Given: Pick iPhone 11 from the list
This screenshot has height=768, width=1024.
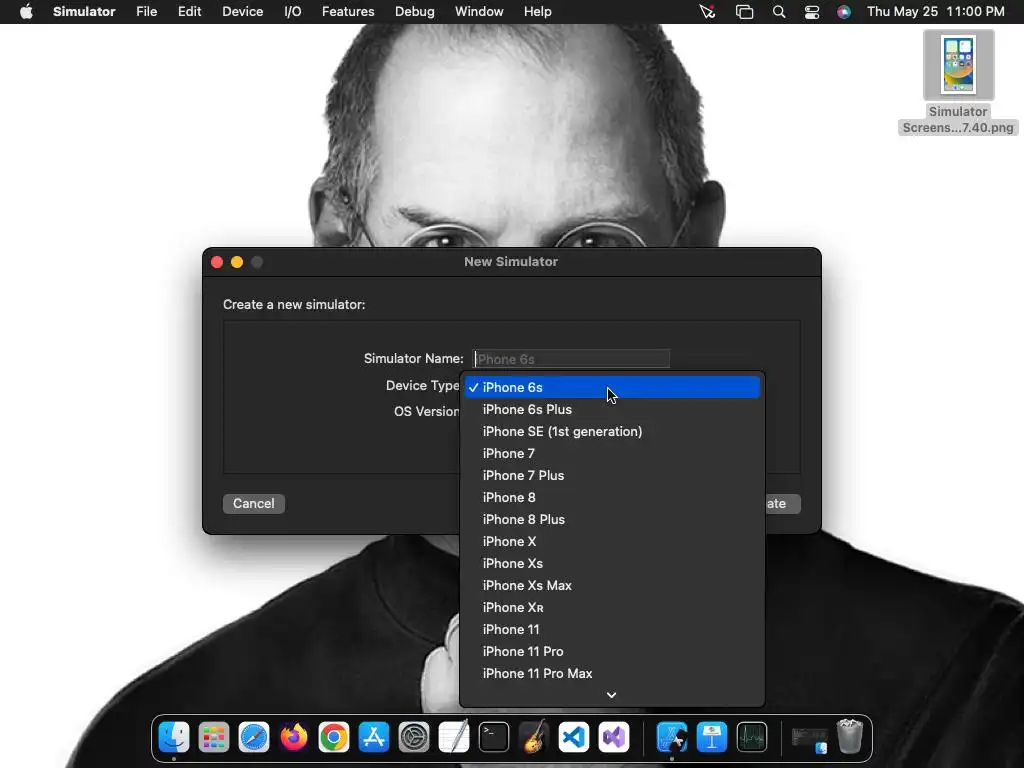Looking at the screenshot, I should [x=612, y=630].
